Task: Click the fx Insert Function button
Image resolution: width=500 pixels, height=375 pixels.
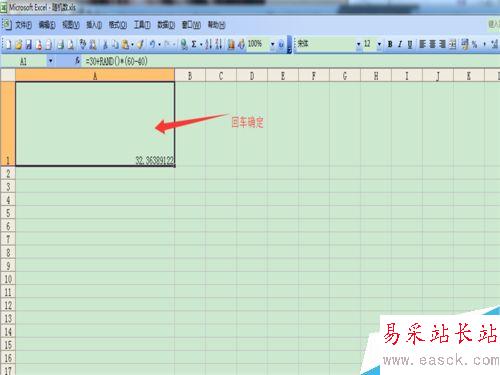Action: [x=77, y=61]
